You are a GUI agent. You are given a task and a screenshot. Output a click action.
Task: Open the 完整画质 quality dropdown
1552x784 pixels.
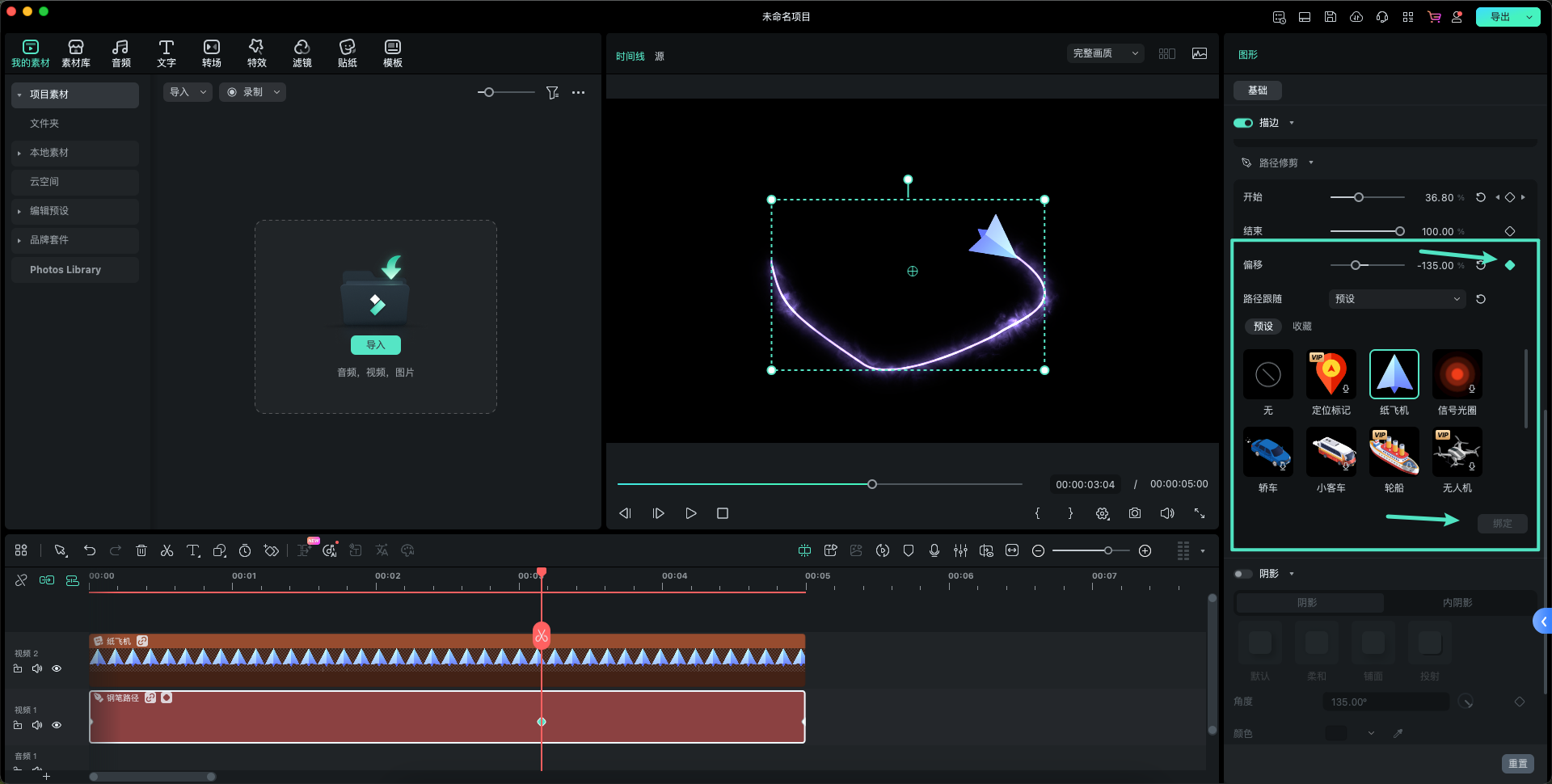(x=1105, y=53)
